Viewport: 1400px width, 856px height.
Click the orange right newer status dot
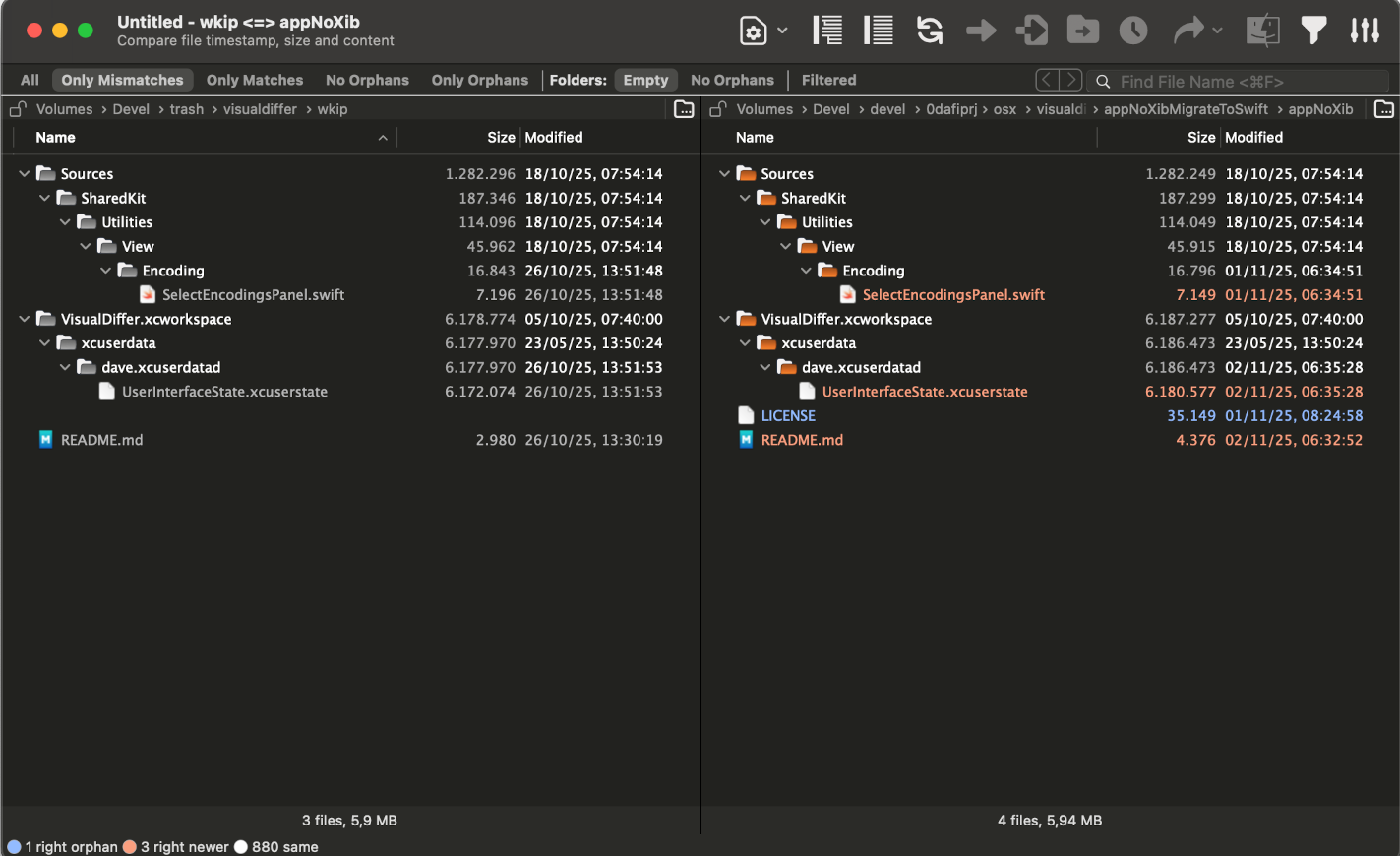tap(130, 847)
